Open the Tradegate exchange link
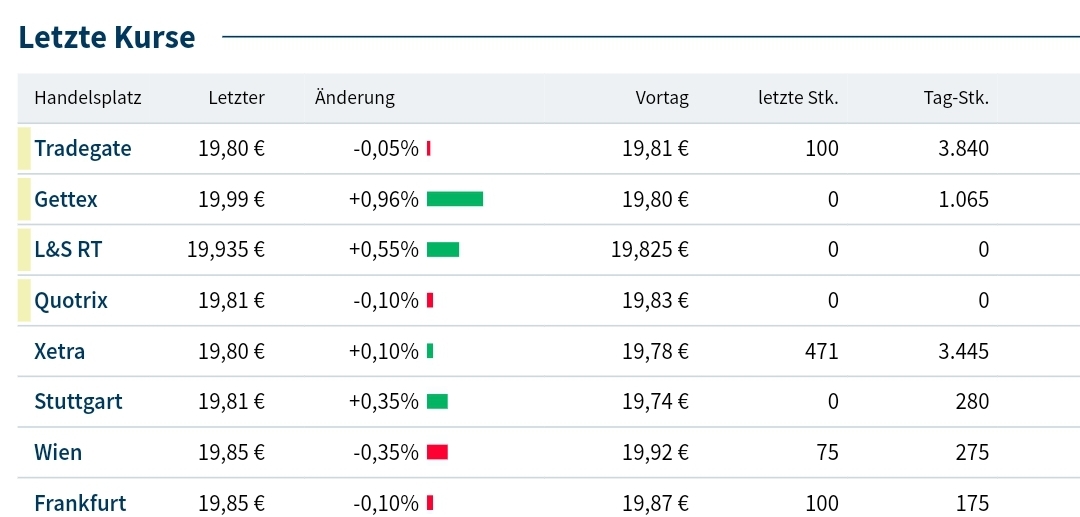This screenshot has width=1080, height=517. (x=82, y=149)
